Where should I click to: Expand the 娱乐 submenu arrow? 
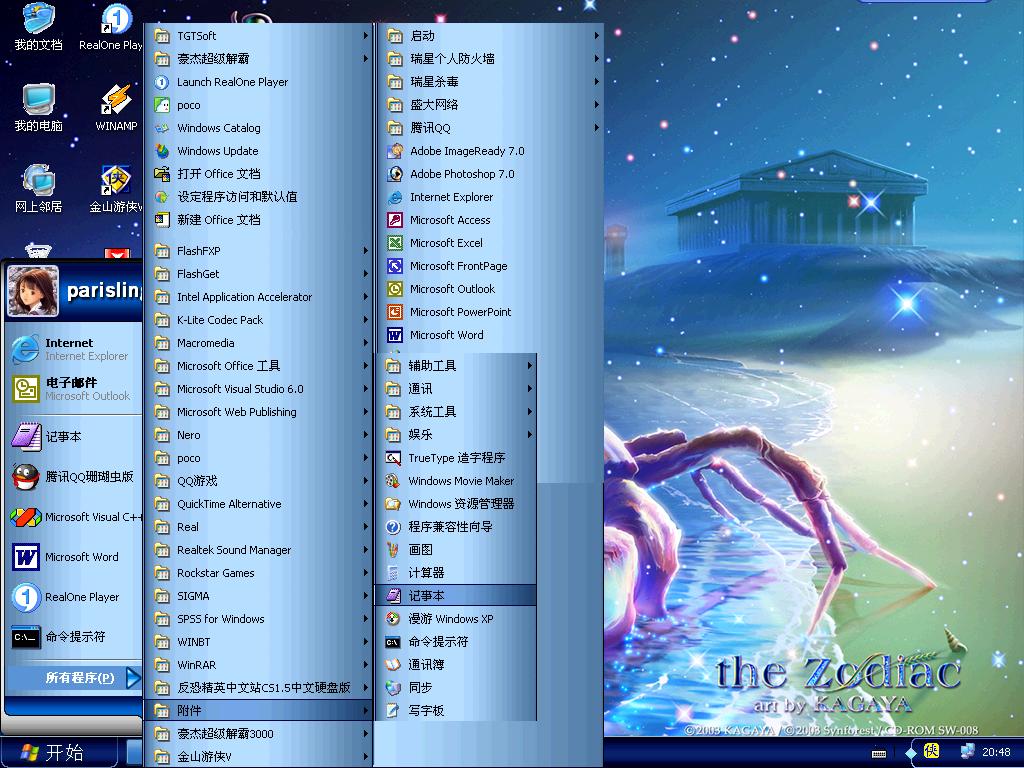530,435
